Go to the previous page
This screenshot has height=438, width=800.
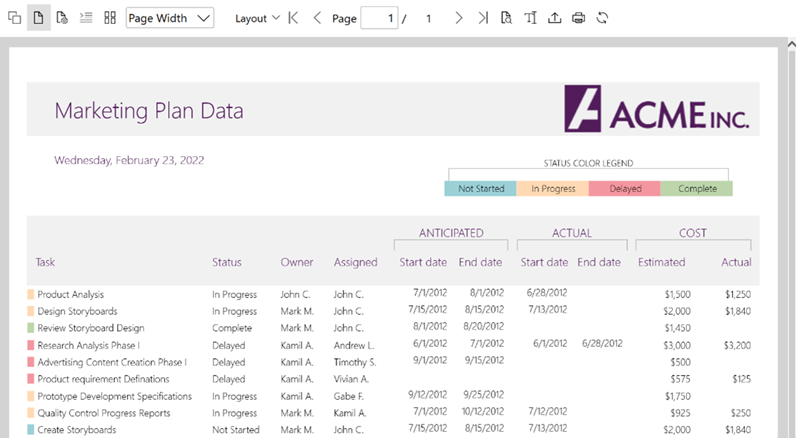[317, 18]
